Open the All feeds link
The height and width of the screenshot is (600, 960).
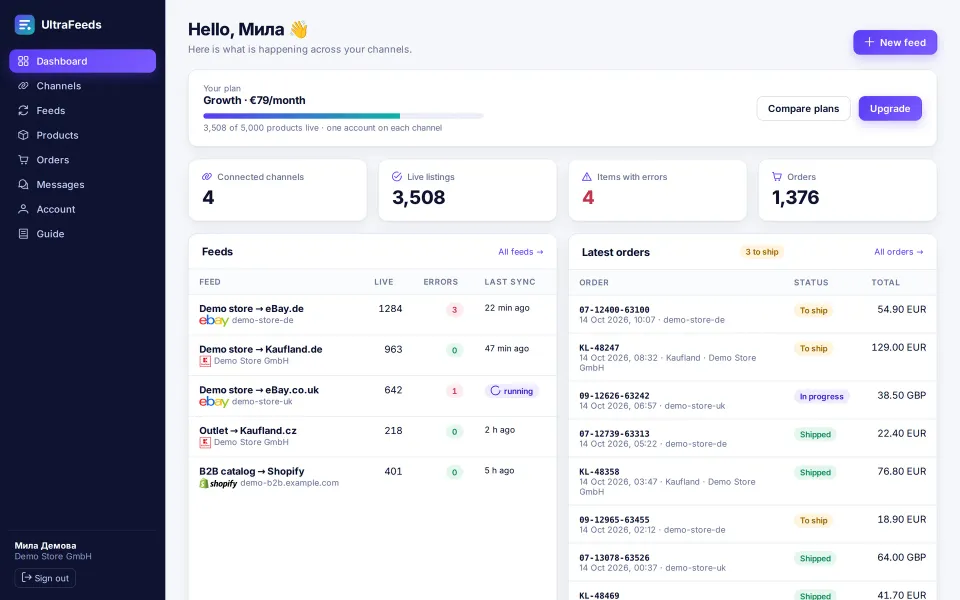[520, 252]
